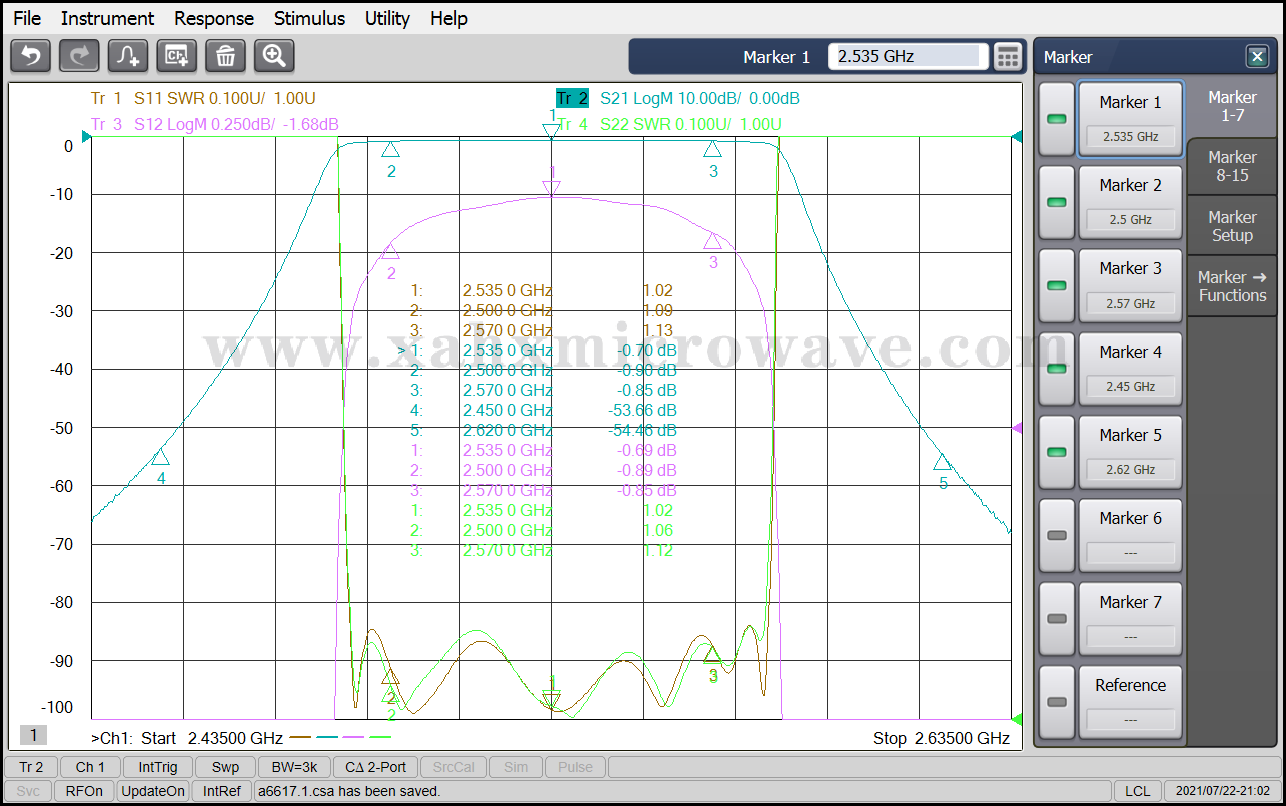Open the File menu
This screenshot has width=1286, height=806.
27,18
